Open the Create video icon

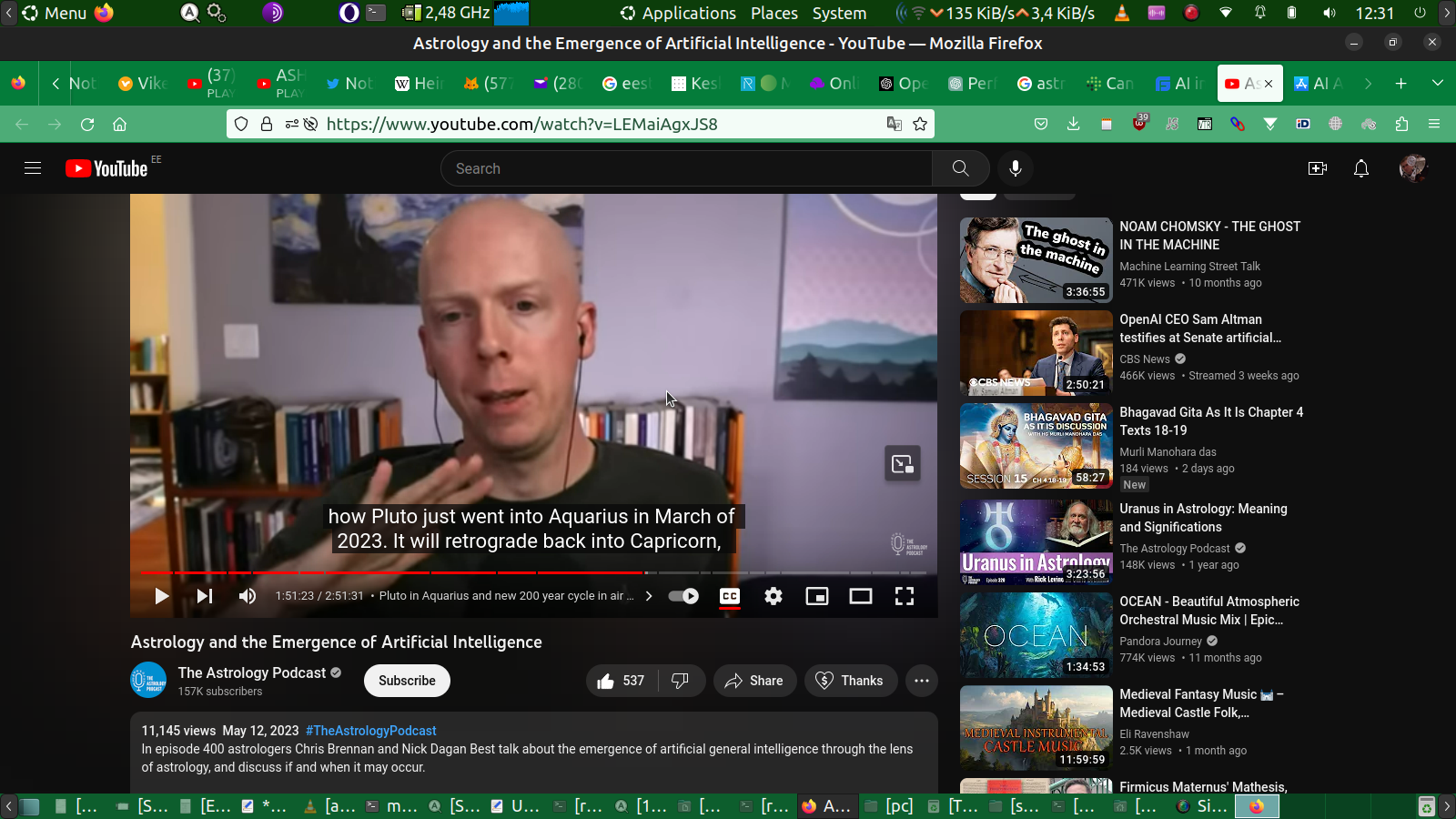click(x=1317, y=168)
